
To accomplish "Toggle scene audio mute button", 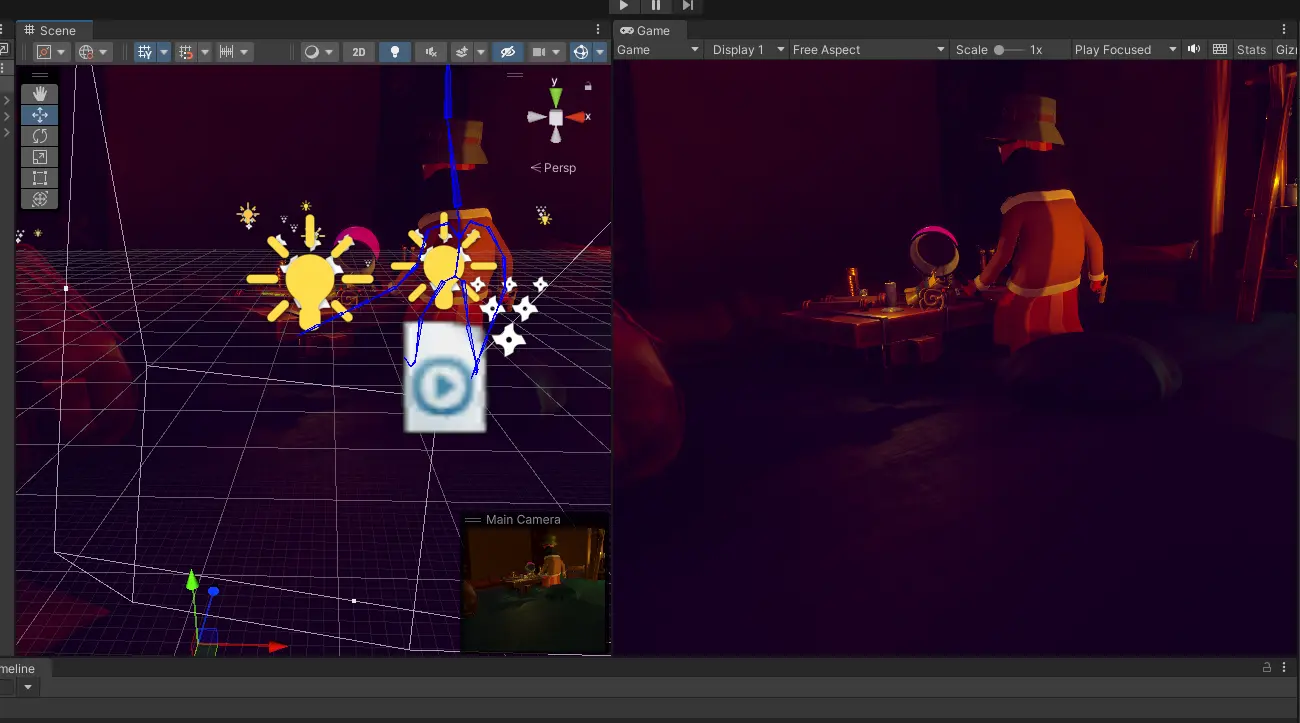I will click(x=431, y=52).
